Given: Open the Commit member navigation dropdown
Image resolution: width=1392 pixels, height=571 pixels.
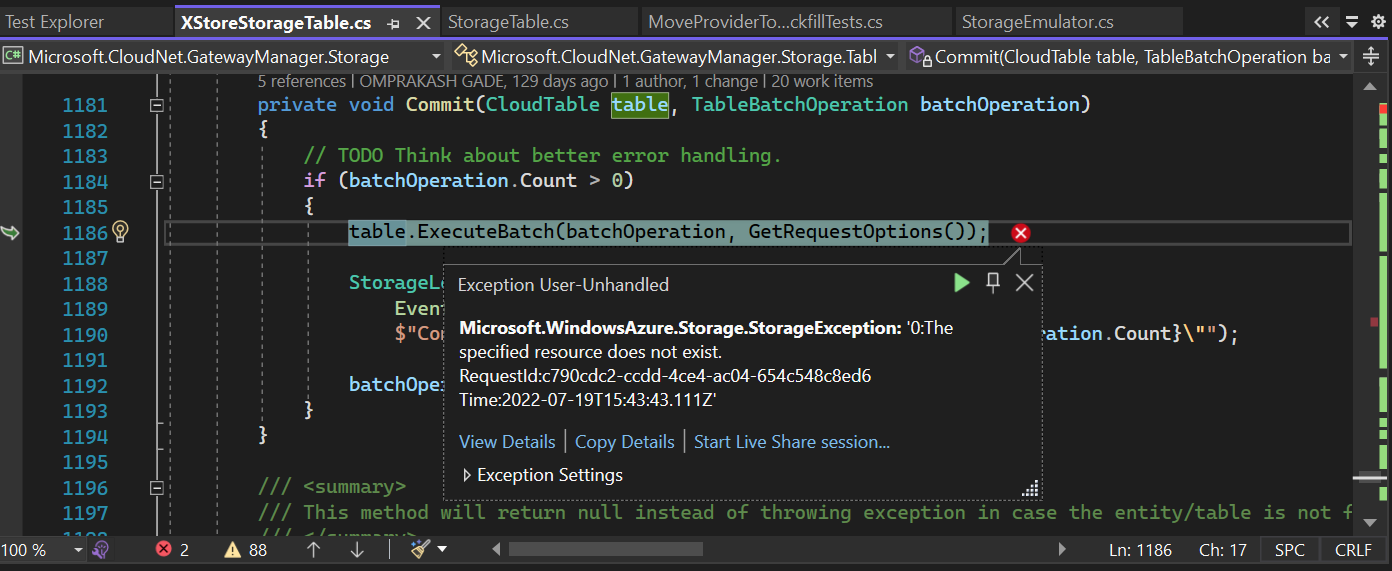Looking at the screenshot, I should [1130, 57].
